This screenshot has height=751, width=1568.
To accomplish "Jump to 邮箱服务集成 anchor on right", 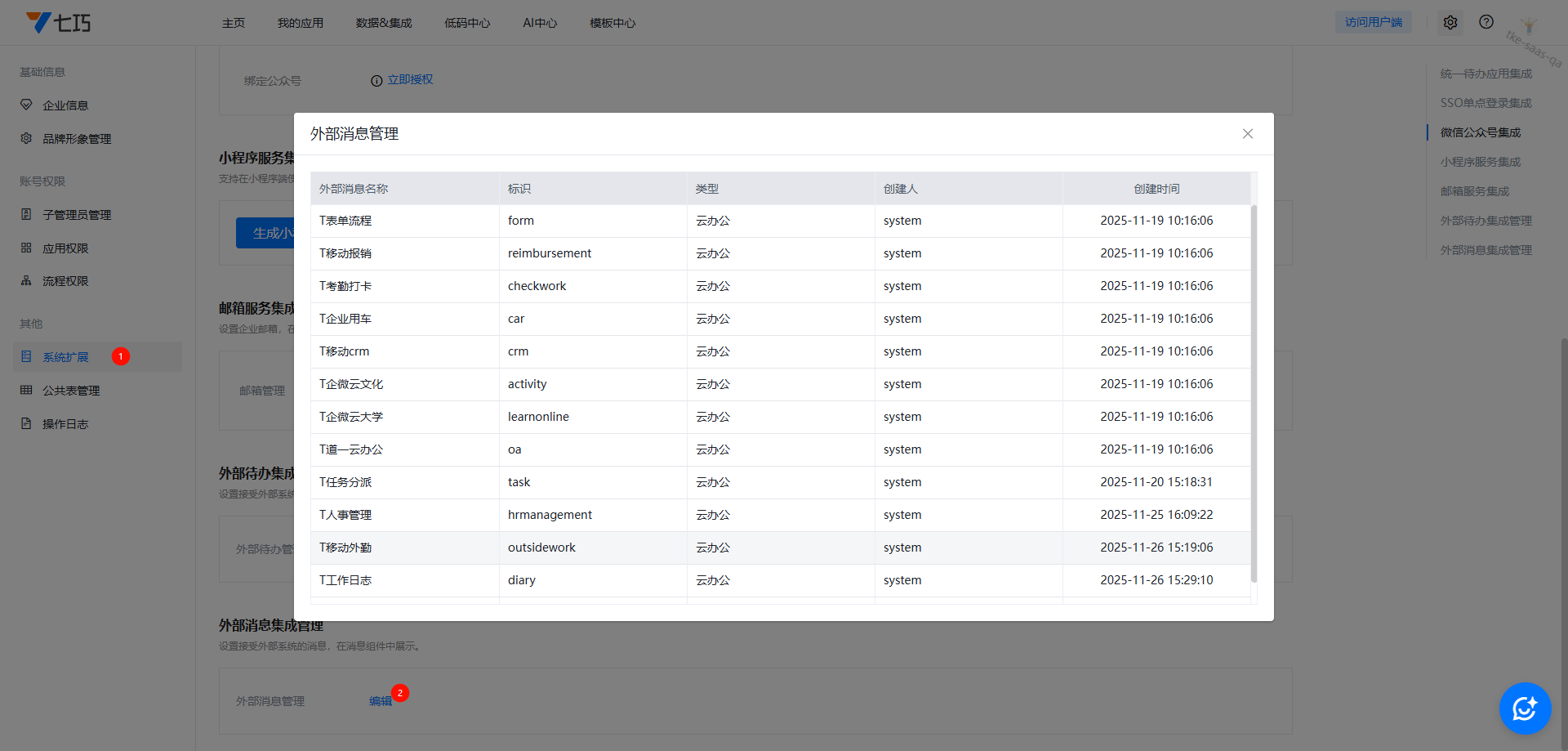I will (x=1474, y=191).
